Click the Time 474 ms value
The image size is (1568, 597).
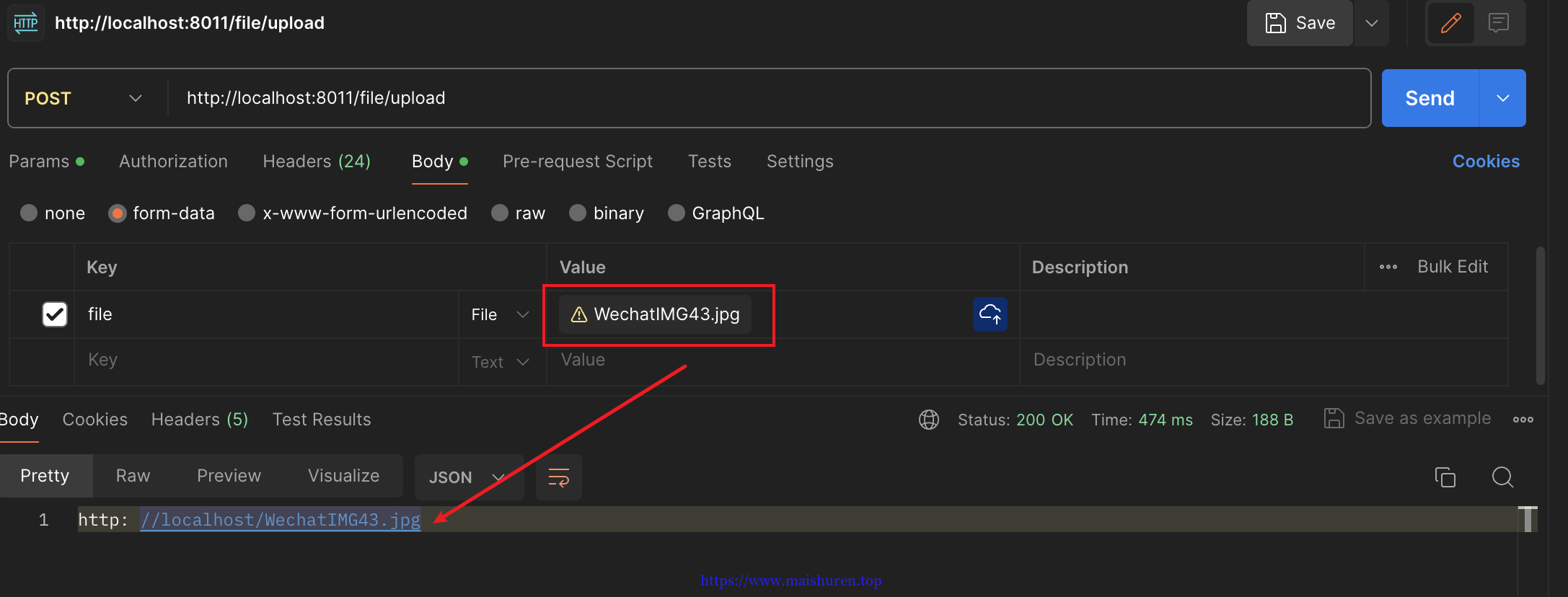(1166, 420)
